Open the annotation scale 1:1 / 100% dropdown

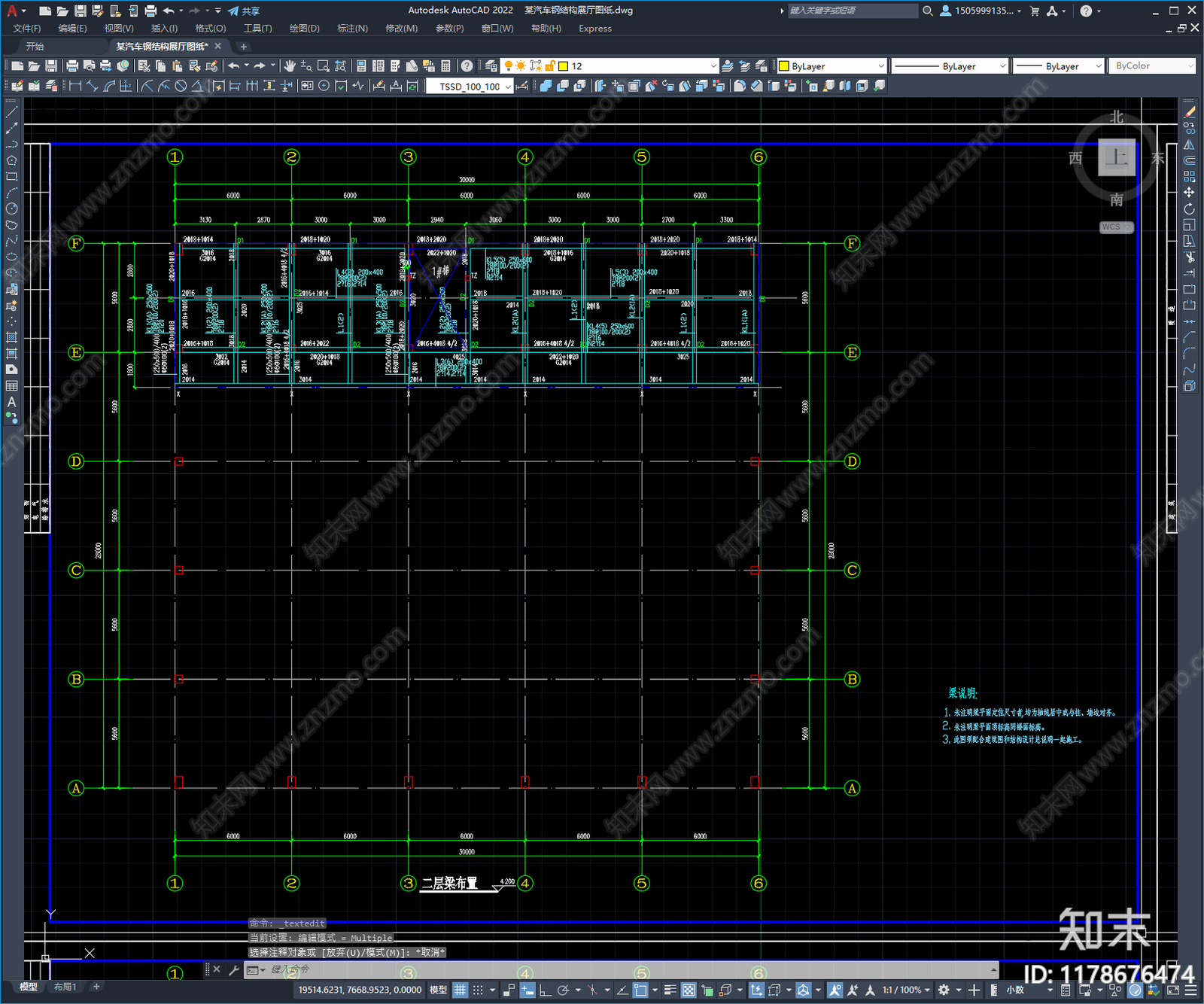coord(907,990)
